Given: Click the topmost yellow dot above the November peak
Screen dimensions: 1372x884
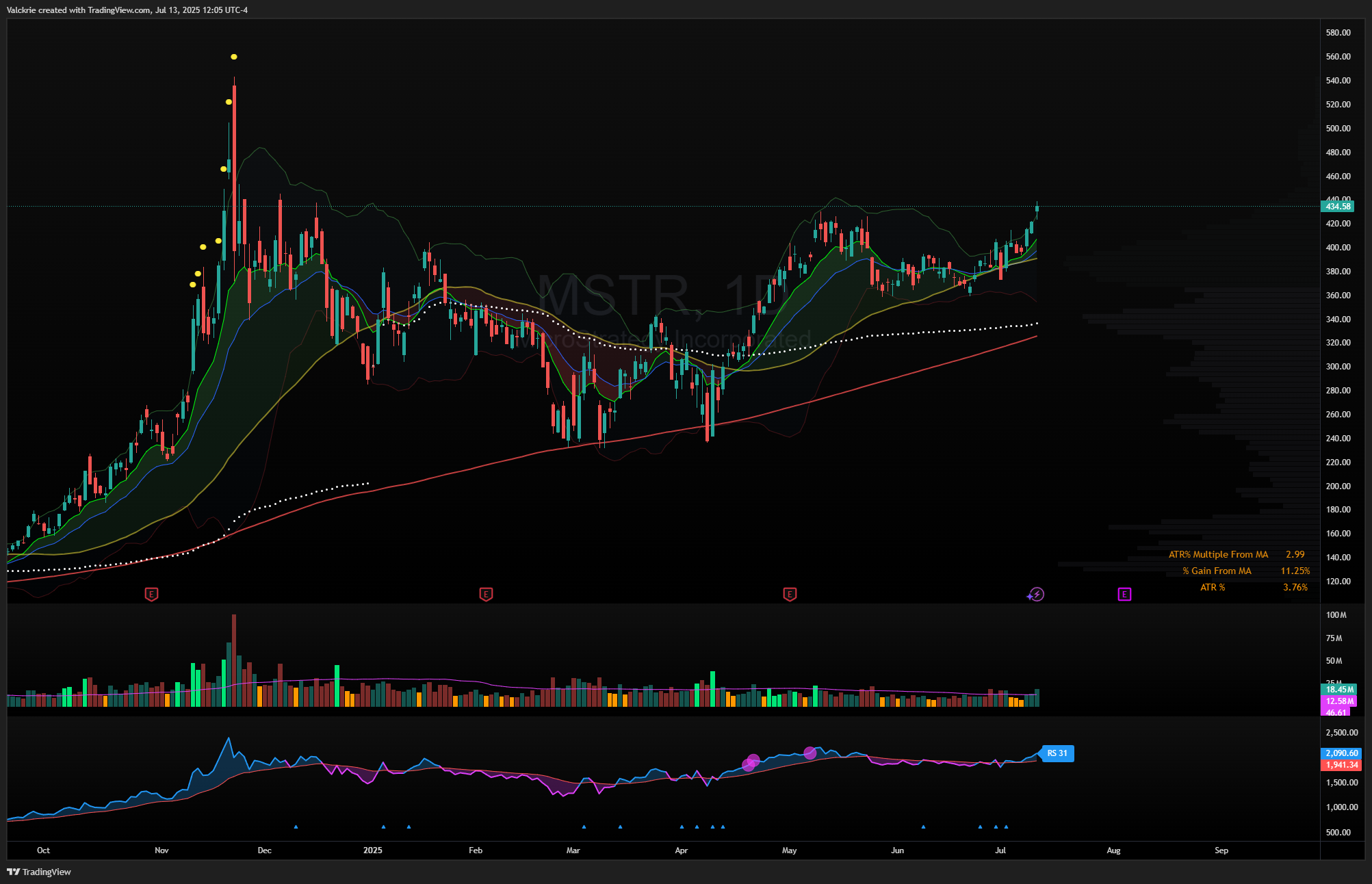Looking at the screenshot, I should (234, 57).
